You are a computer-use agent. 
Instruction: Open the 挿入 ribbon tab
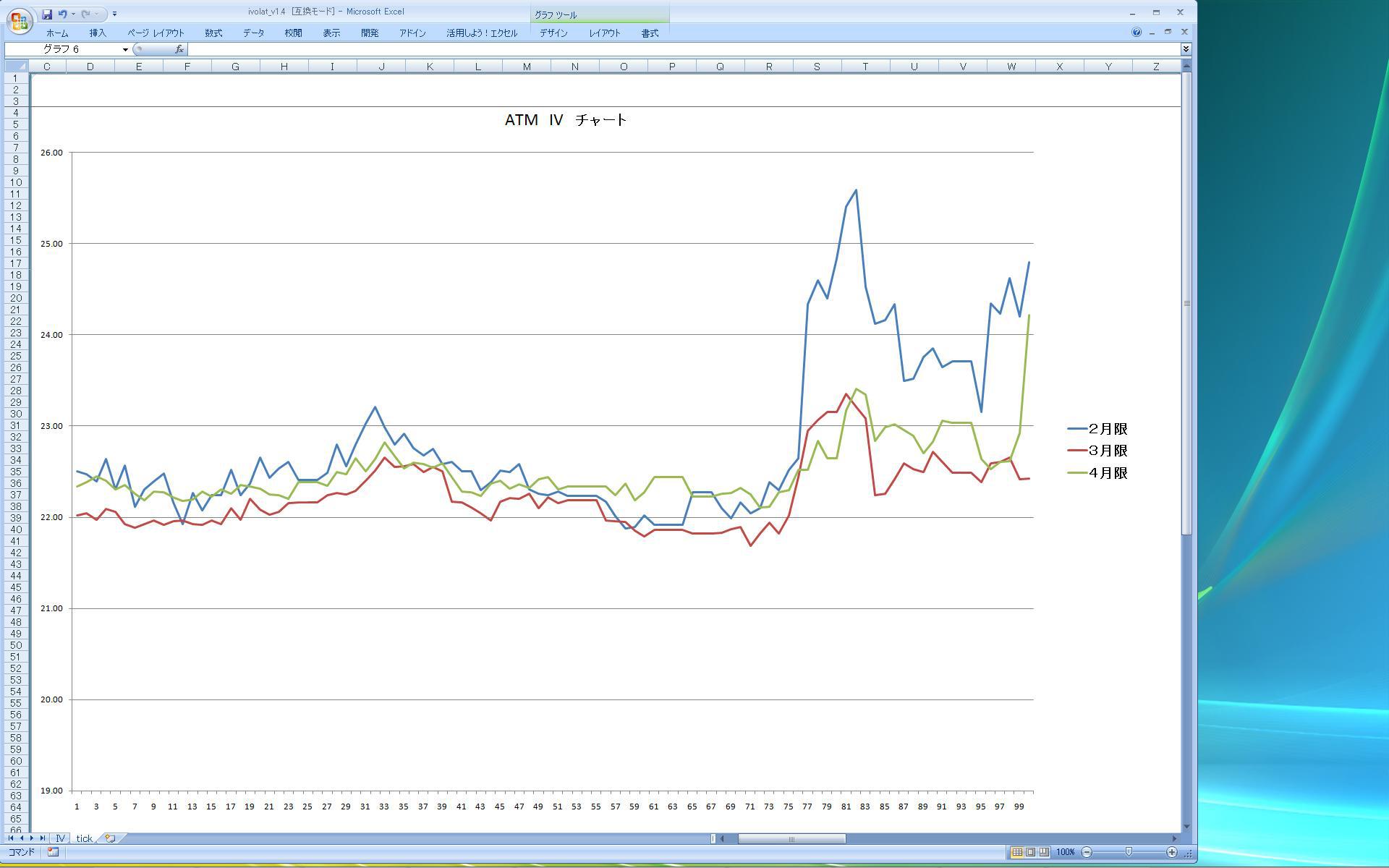click(98, 33)
